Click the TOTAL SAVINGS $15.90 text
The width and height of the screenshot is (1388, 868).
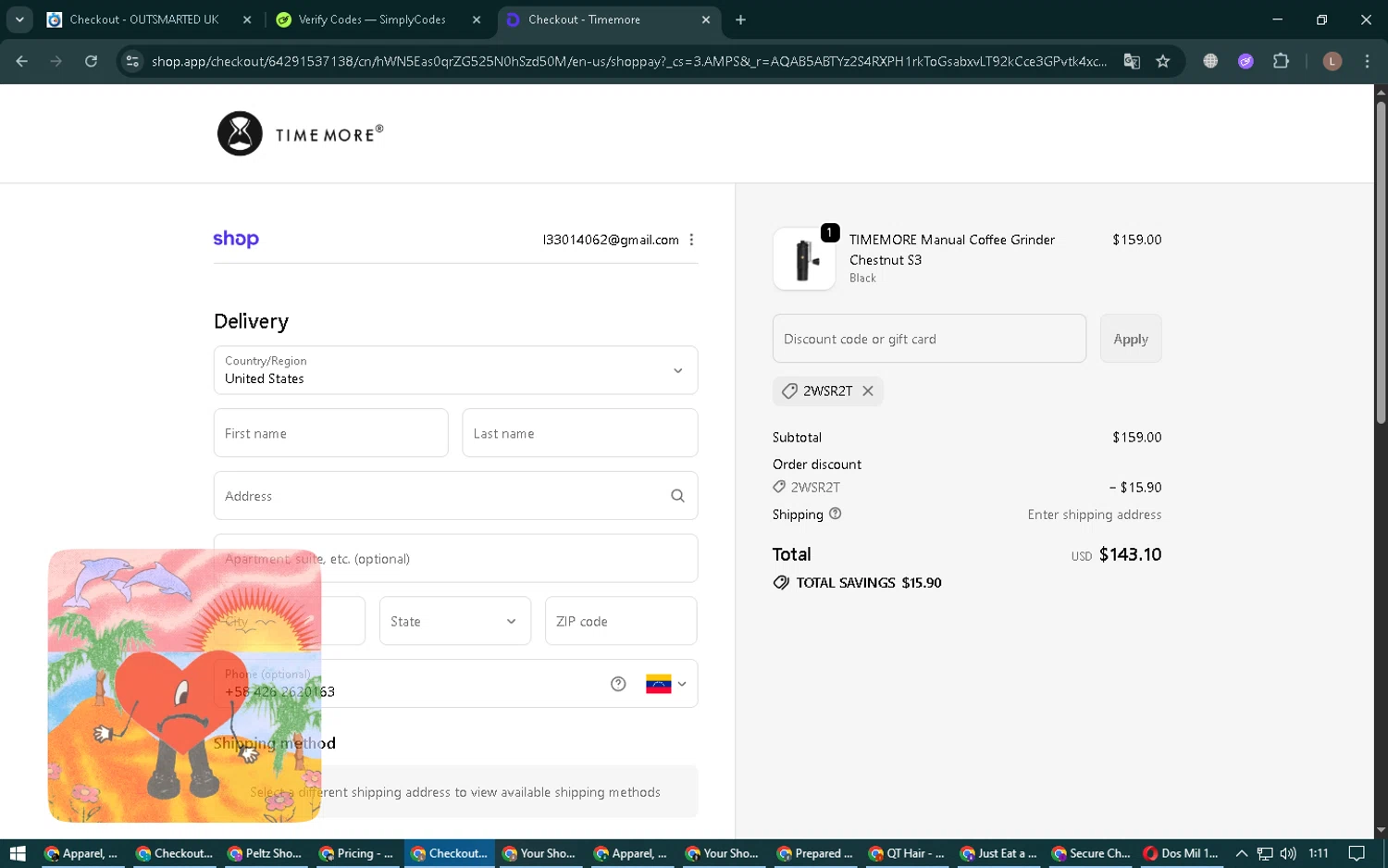(x=869, y=583)
